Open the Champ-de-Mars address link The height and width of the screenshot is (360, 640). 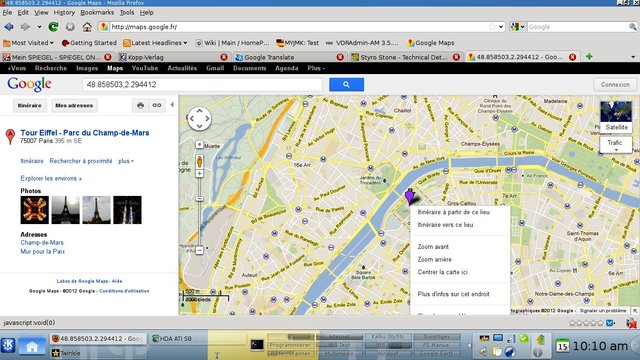[x=42, y=242]
